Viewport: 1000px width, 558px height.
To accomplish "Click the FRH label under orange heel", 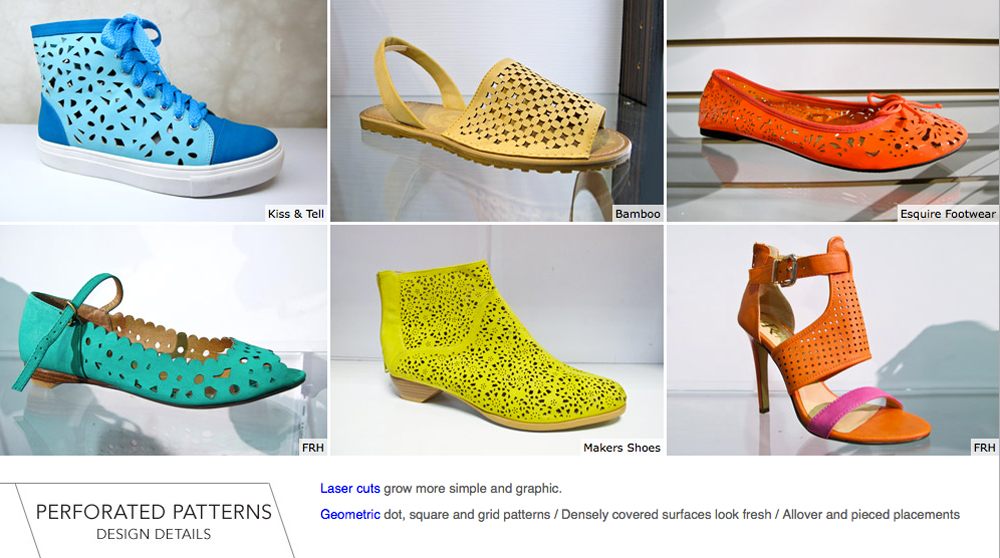I will click(x=984, y=448).
